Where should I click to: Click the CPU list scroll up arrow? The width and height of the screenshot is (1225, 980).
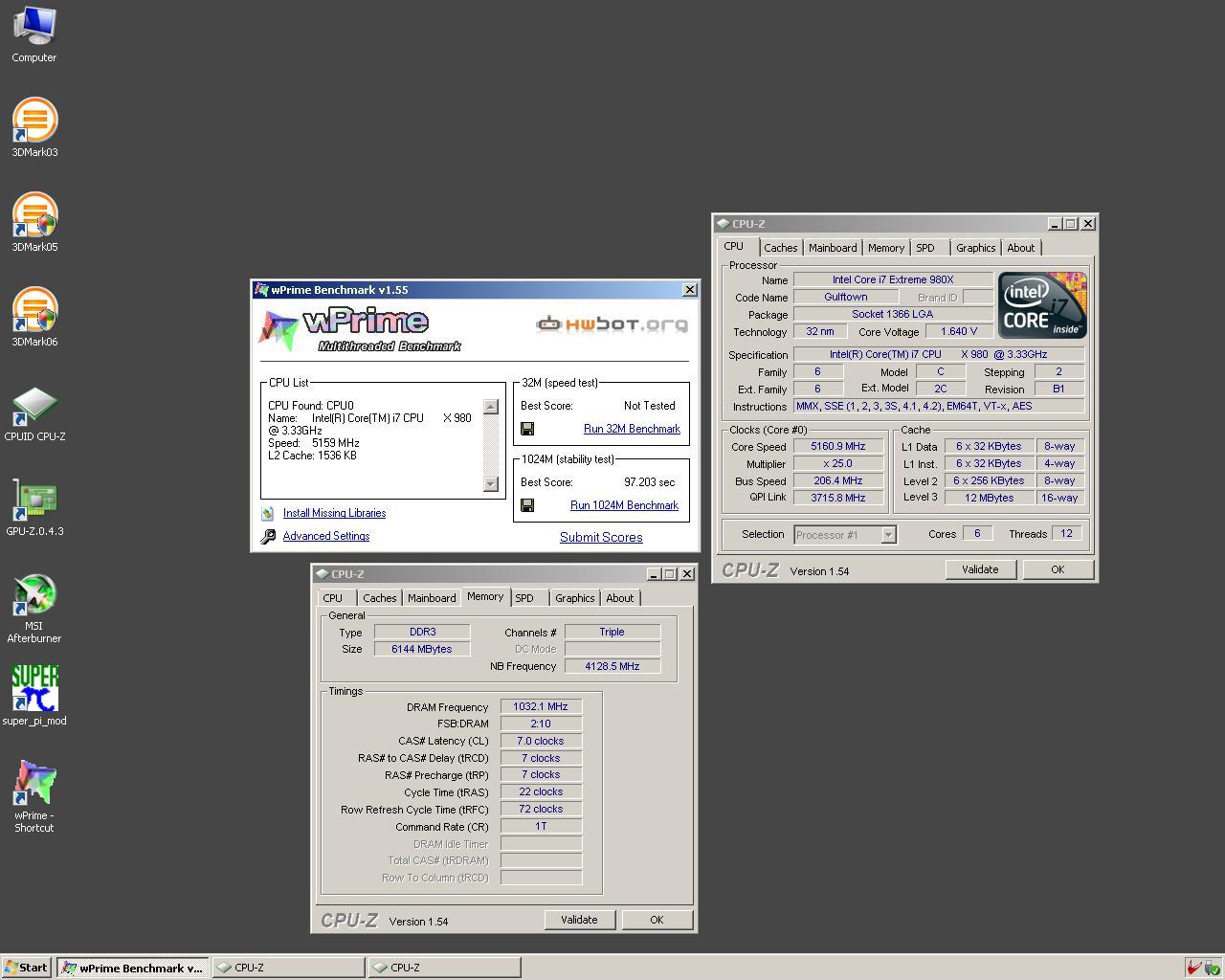click(x=491, y=406)
